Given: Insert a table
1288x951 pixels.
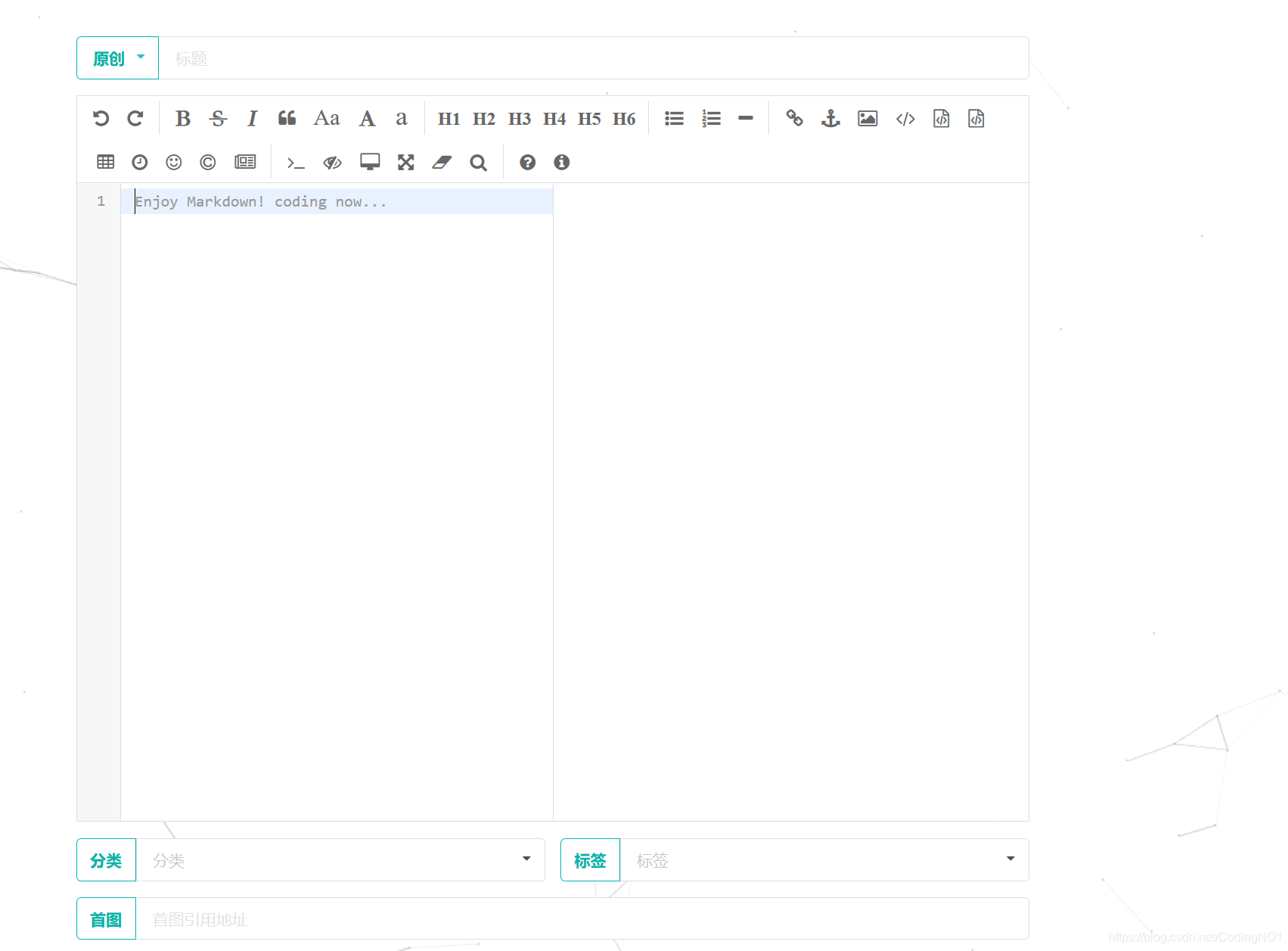Looking at the screenshot, I should (x=106, y=162).
